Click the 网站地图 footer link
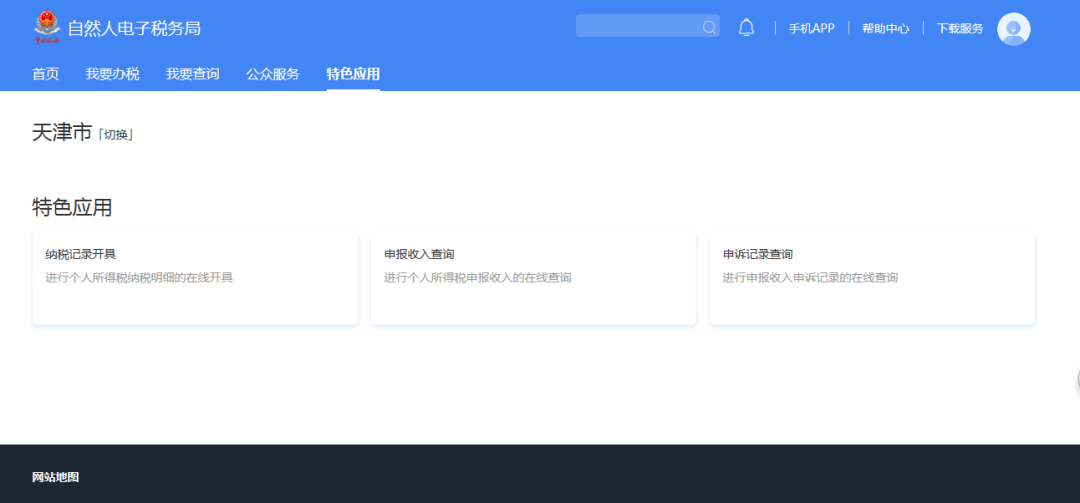The image size is (1080, 503). [x=56, y=477]
